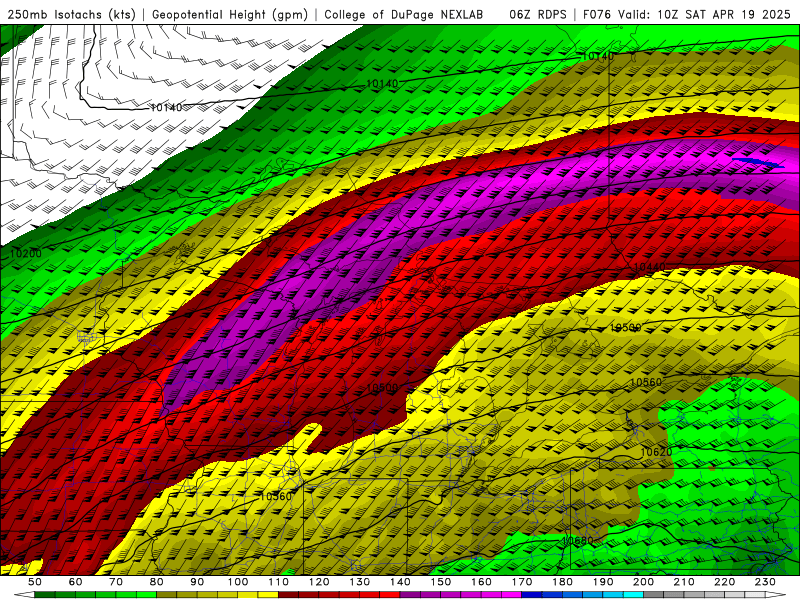800x600 pixels.
Task: Click the 80 value on the color scale
Action: pyautogui.click(x=157, y=582)
